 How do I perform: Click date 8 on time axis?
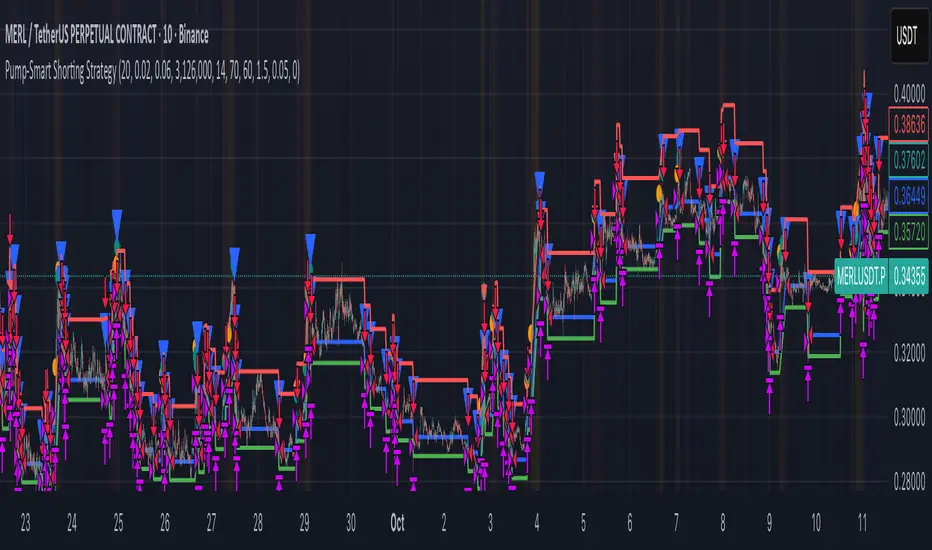coord(723,523)
